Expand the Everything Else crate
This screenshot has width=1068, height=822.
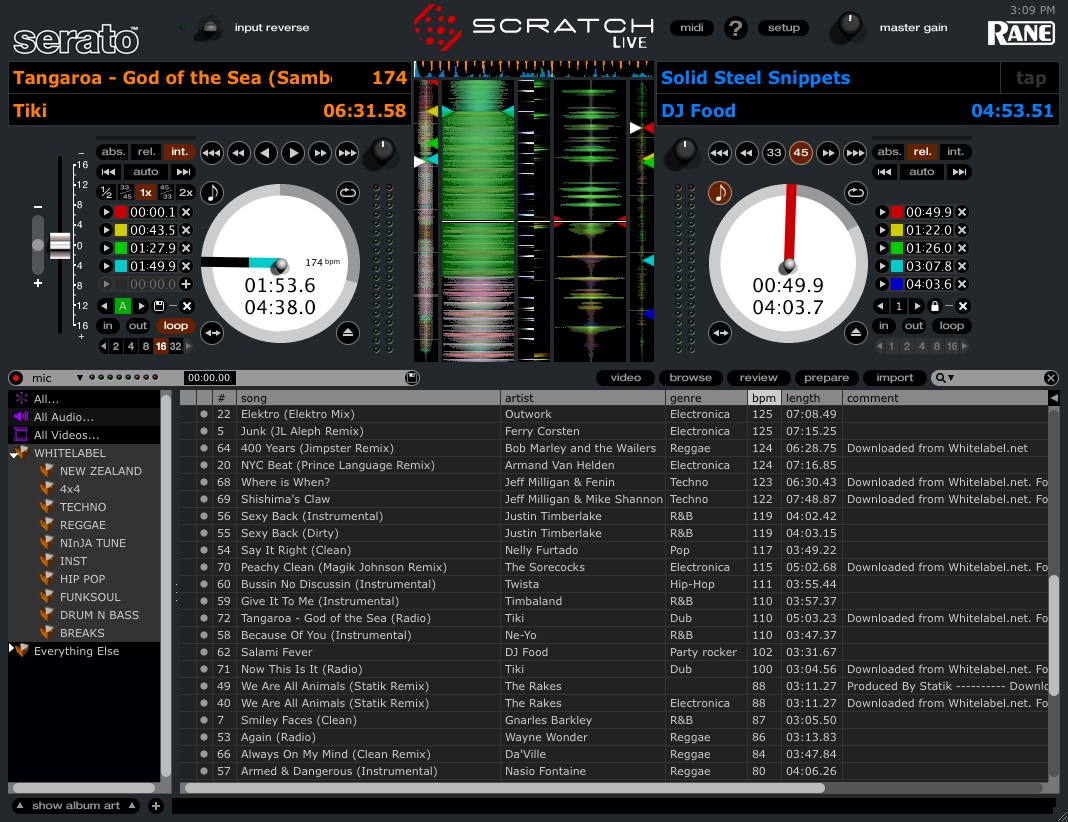click(x=12, y=648)
